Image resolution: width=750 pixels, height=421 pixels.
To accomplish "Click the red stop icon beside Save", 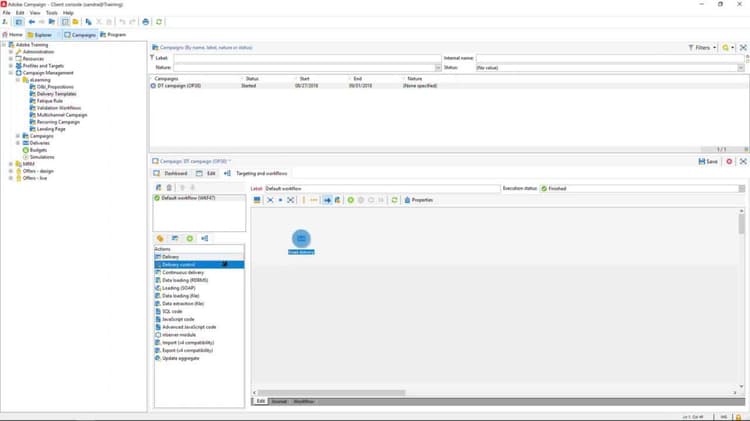I will click(729, 161).
